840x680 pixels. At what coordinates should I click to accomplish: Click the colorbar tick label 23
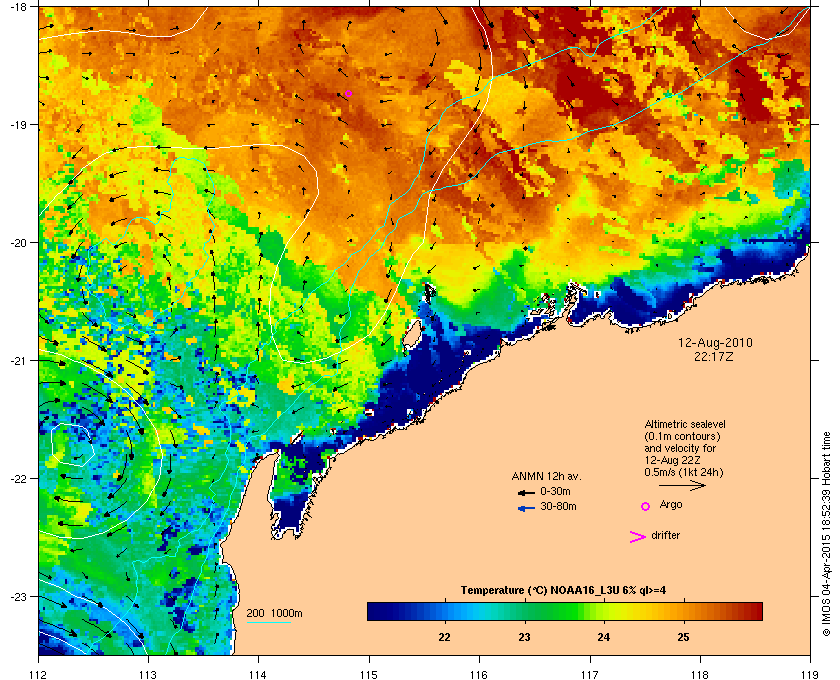coord(524,637)
